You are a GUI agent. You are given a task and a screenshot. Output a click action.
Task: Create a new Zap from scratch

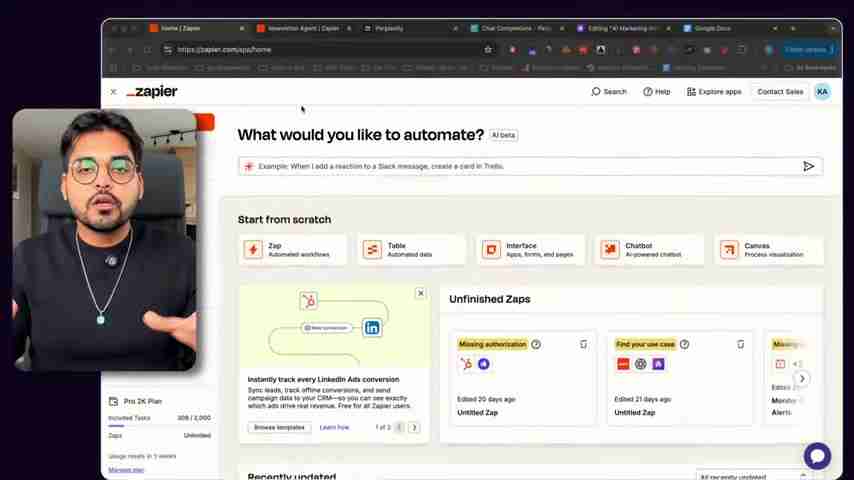pyautogui.click(x=292, y=250)
